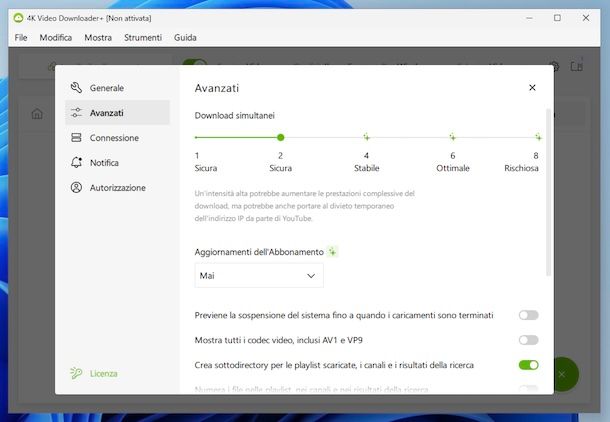Click the settings dialog vertical scrollbar
Screen dimensions: 610x422
pos(549,193)
